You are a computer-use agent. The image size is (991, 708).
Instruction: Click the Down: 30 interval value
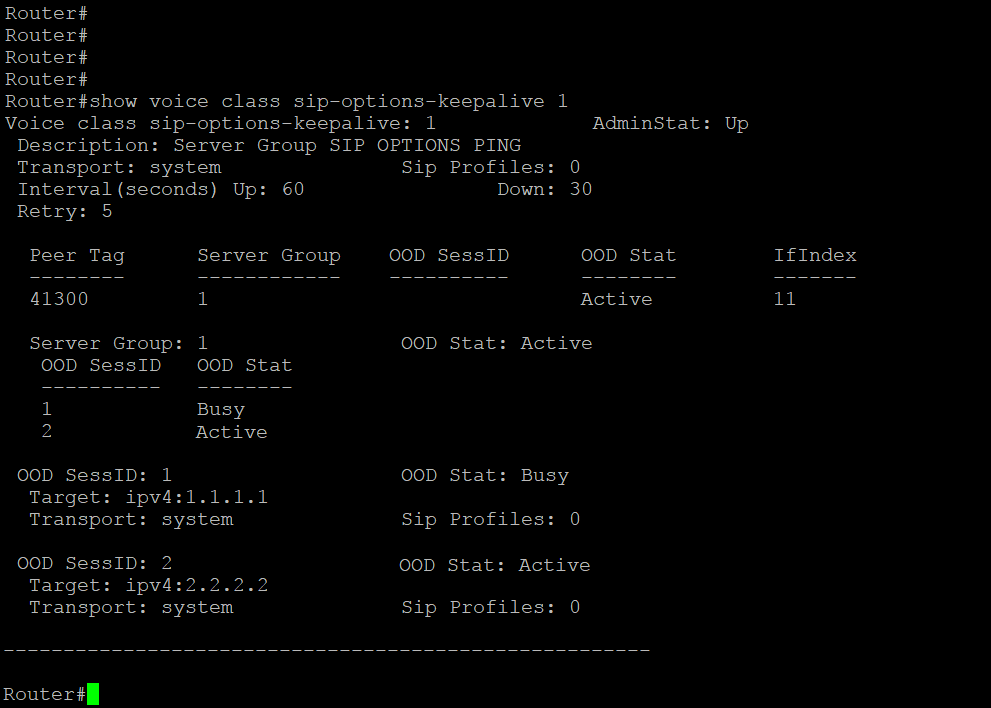[x=545, y=190]
